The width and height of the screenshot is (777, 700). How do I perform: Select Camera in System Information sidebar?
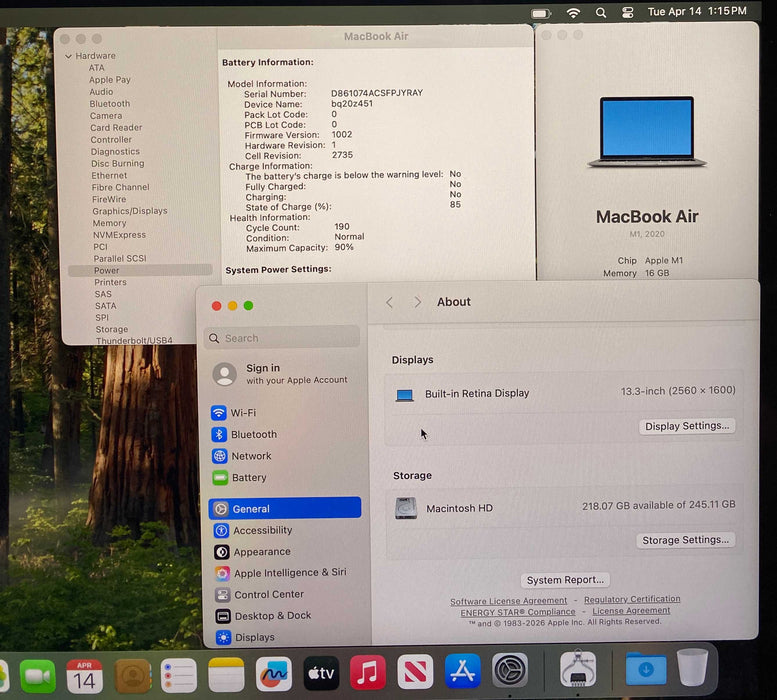coord(106,115)
